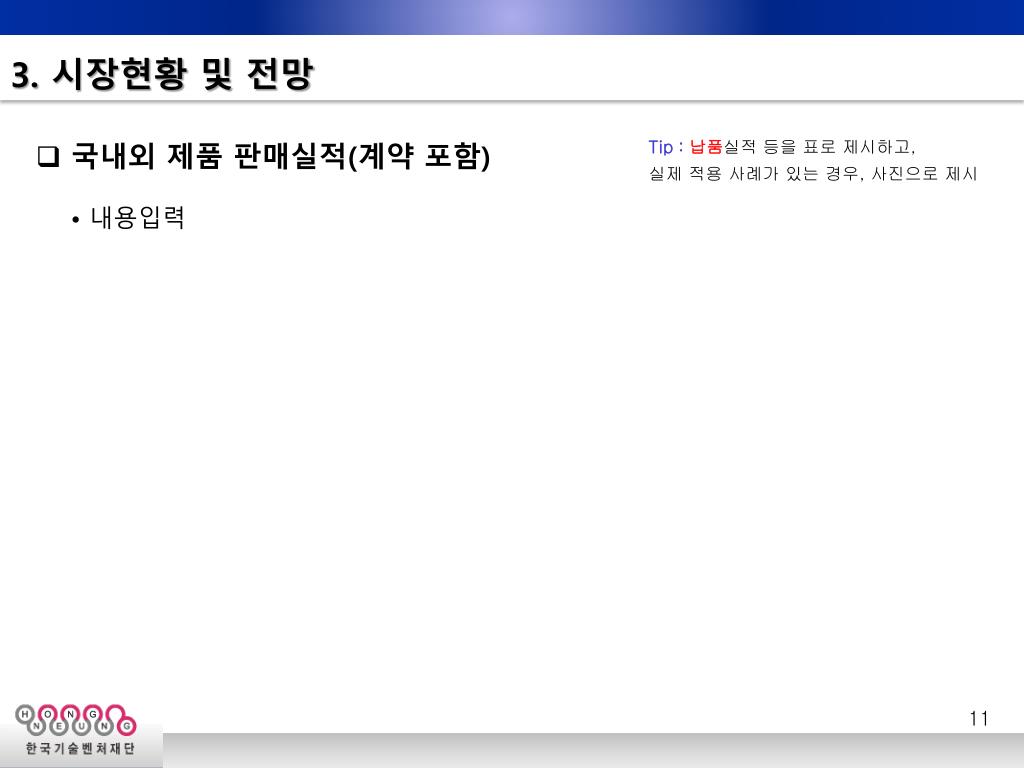1024x768 pixels.
Task: Click the Tip line '납품실적 등을 표로 제시하고,'
Action: tap(803, 147)
